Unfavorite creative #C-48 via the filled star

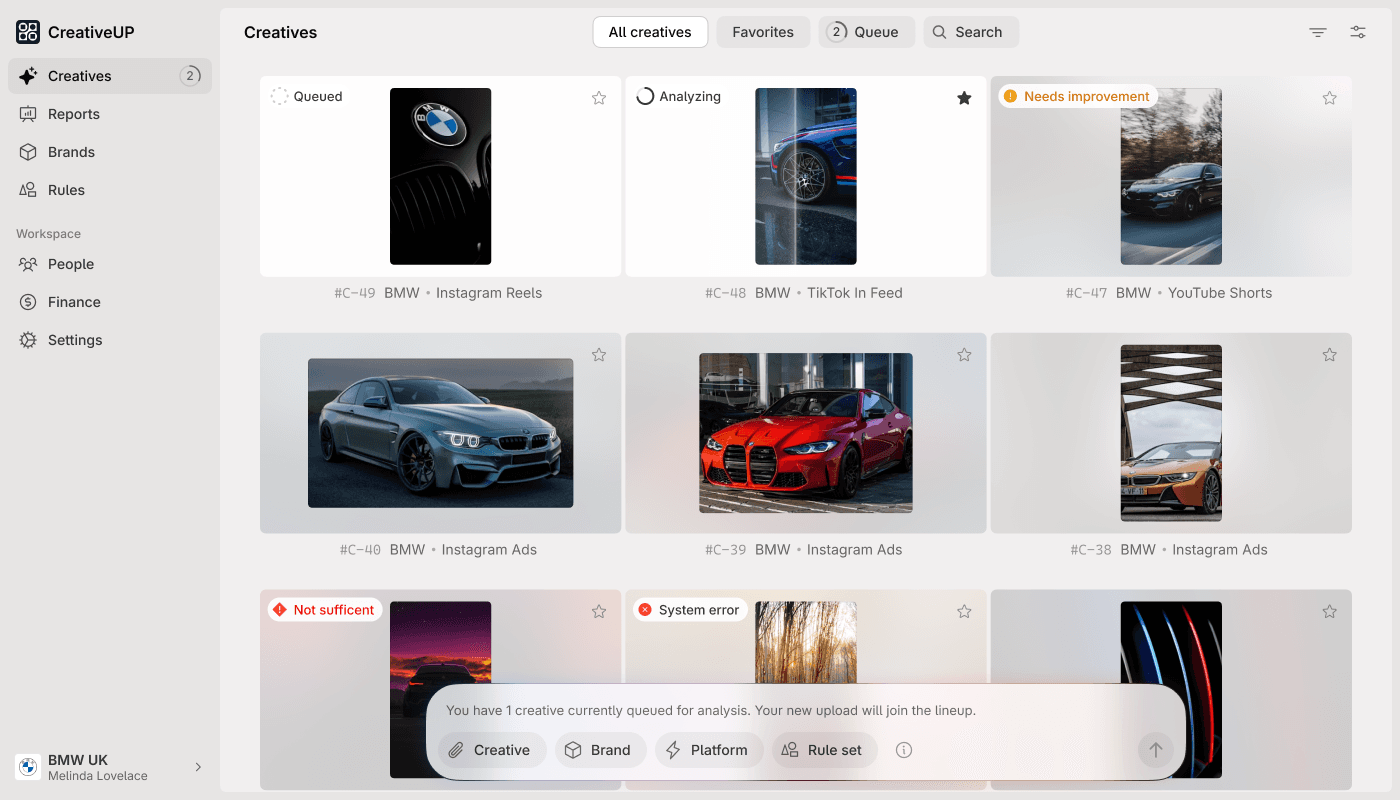[x=964, y=98]
